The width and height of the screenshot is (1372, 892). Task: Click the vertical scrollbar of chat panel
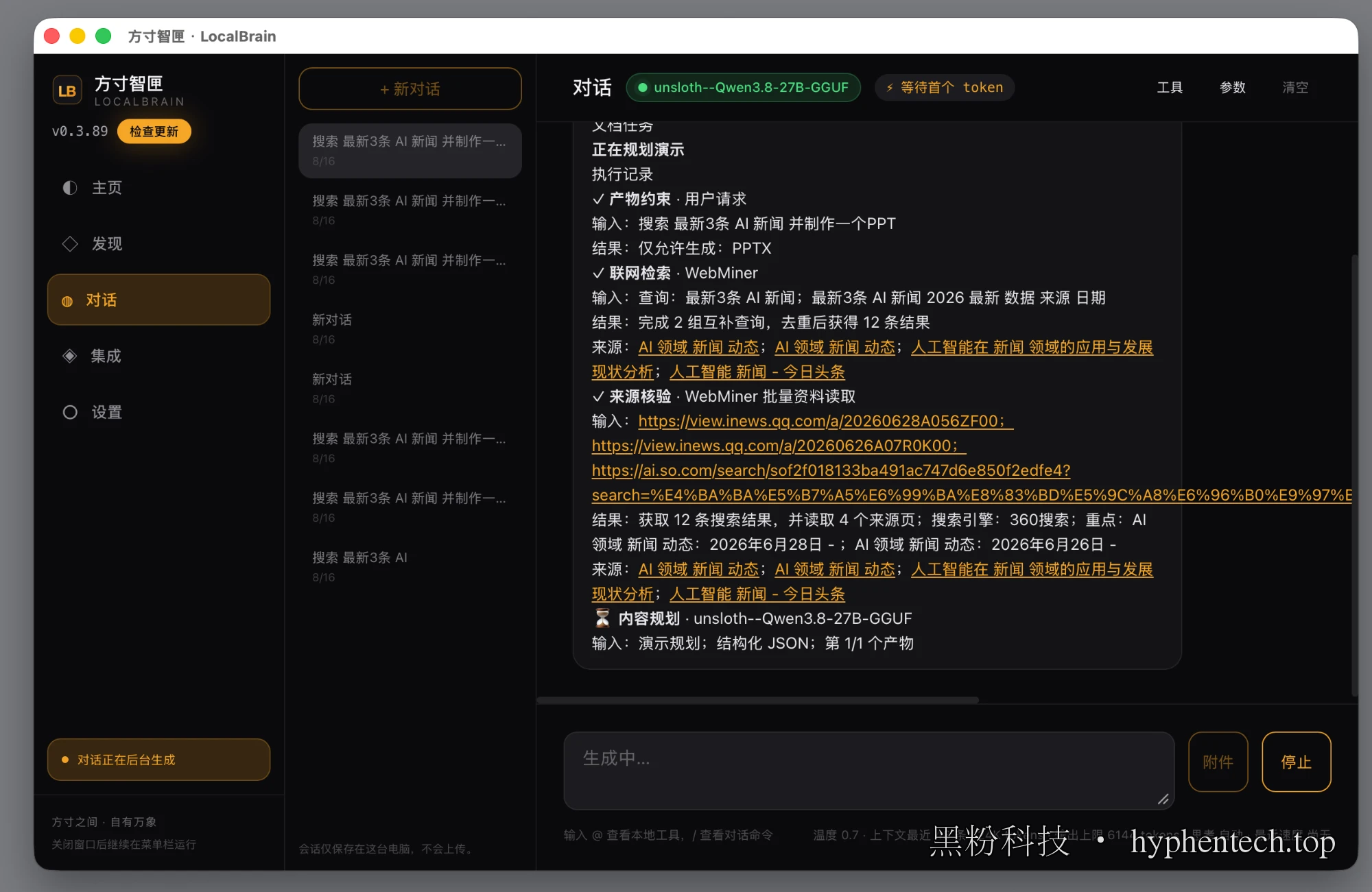click(x=1354, y=475)
